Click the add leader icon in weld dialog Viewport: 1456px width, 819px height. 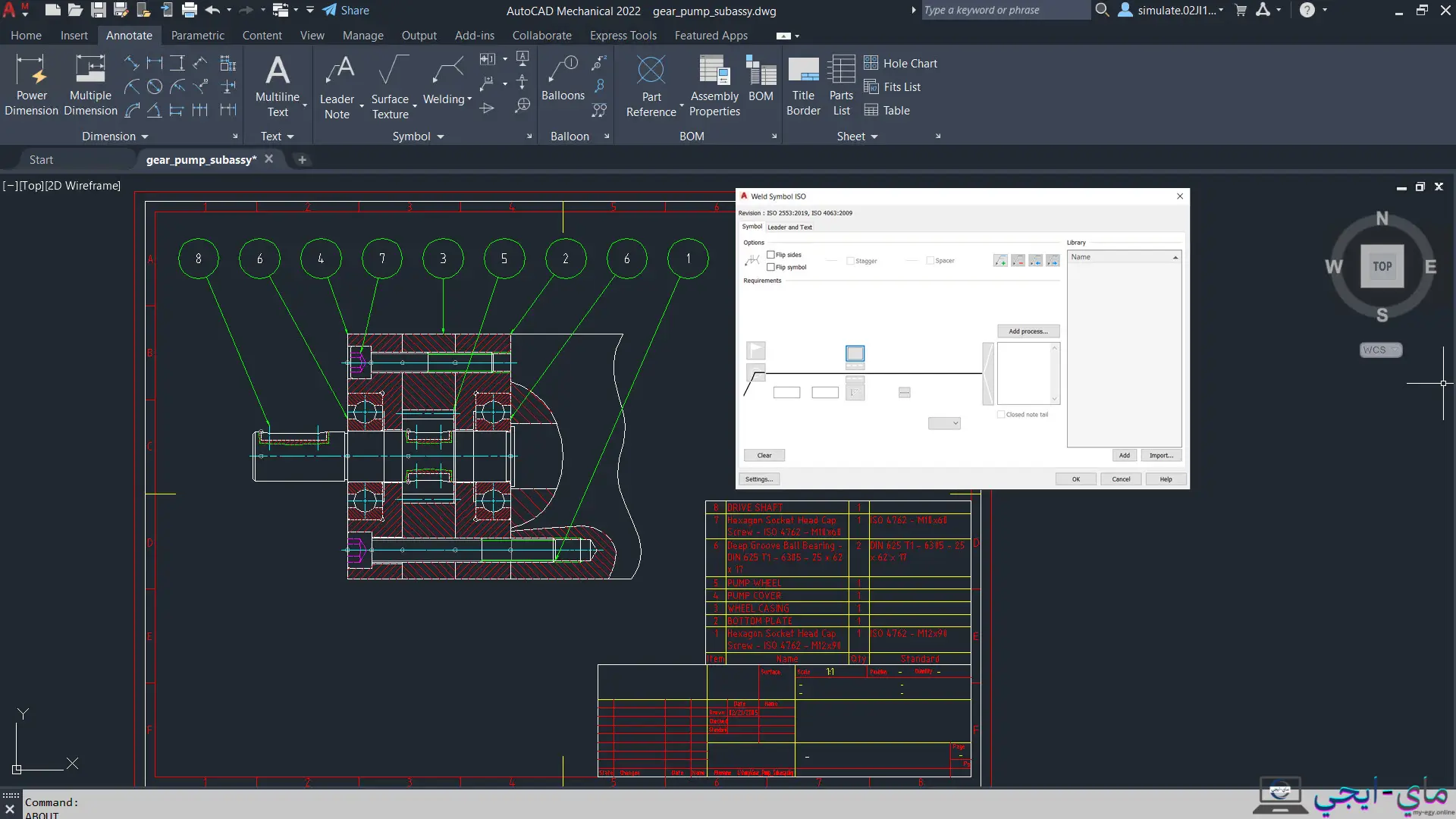(x=1000, y=261)
